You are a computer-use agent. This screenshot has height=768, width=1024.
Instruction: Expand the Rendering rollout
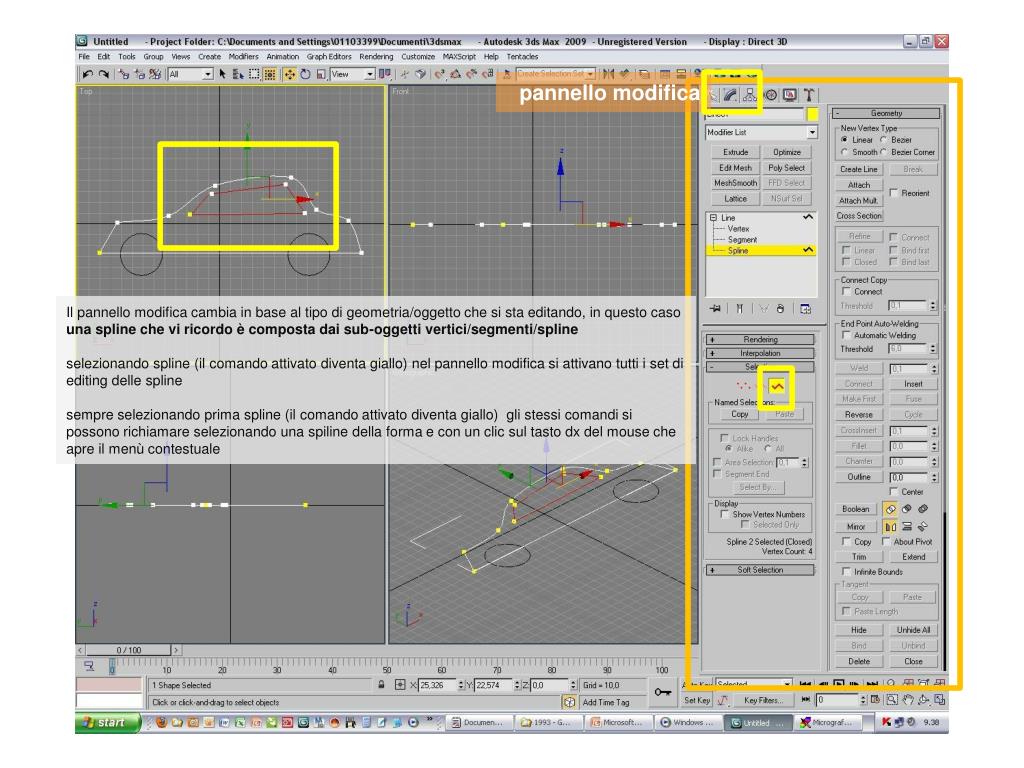tap(760, 340)
